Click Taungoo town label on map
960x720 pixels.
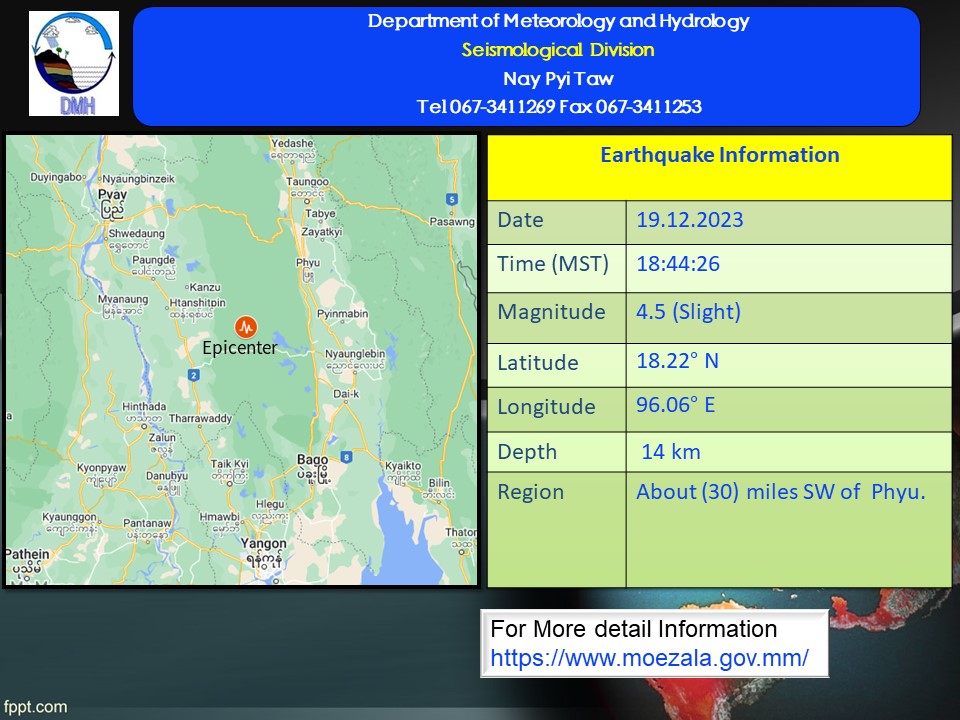(307, 182)
